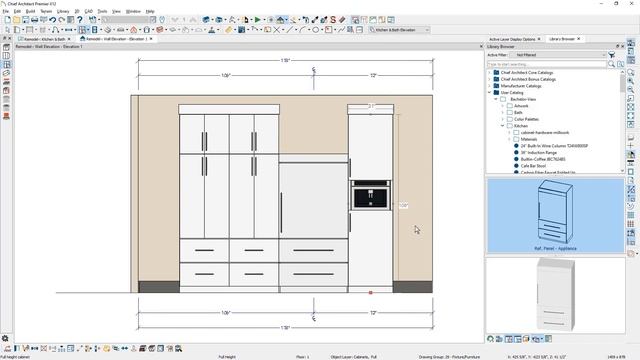Expand the Bath folder

tap(503, 112)
